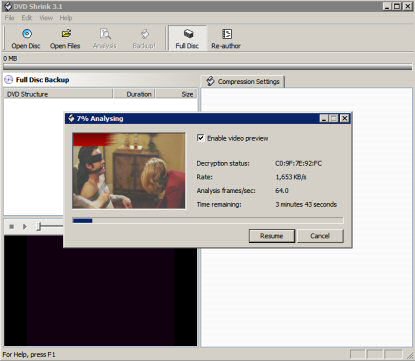Stop the video preview playback
This screenshot has height=361, width=415.
(x=12, y=227)
